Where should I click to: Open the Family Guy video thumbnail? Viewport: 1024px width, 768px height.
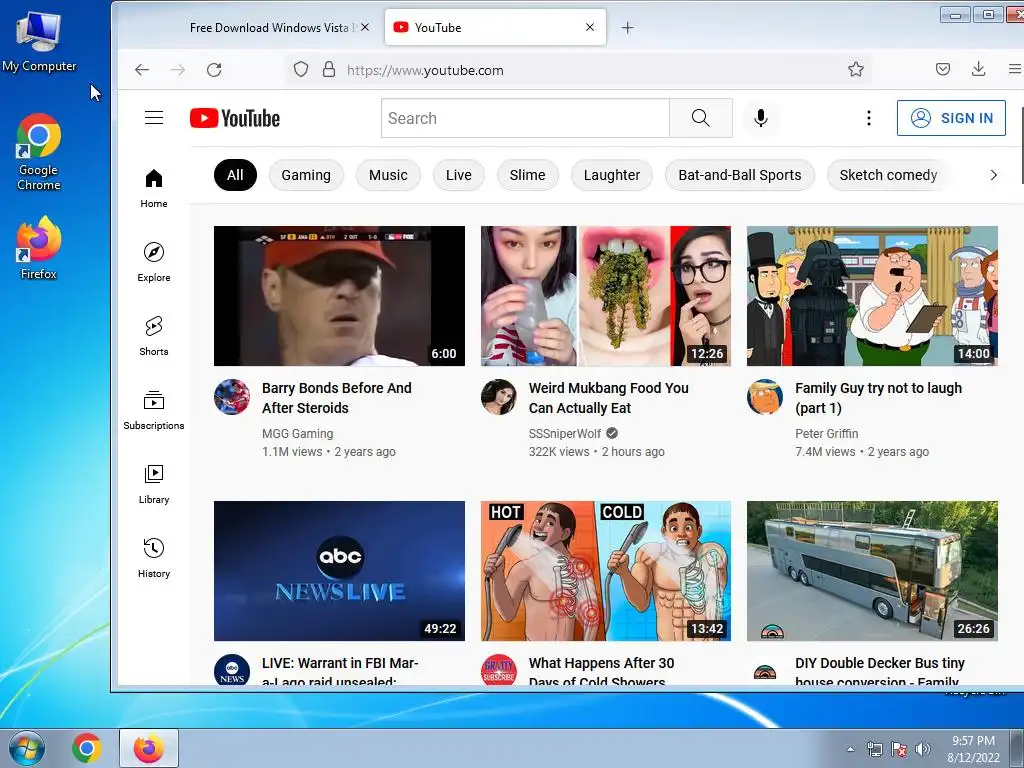click(x=872, y=296)
